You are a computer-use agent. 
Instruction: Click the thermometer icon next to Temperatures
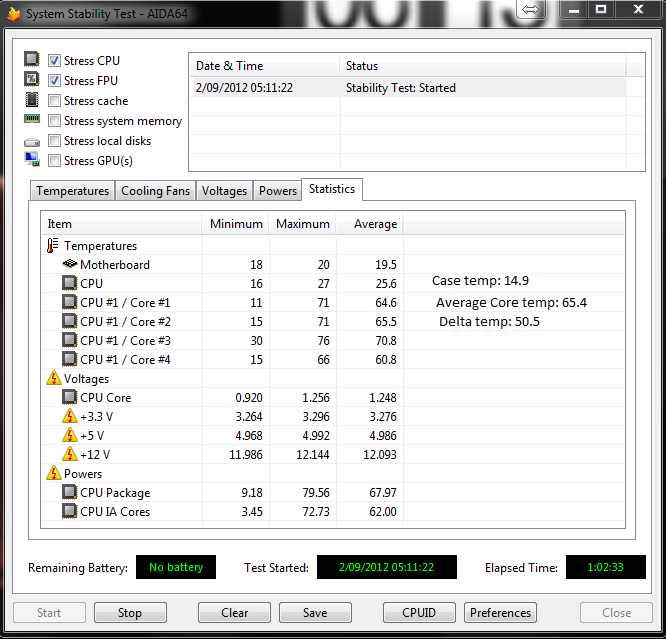click(53, 246)
